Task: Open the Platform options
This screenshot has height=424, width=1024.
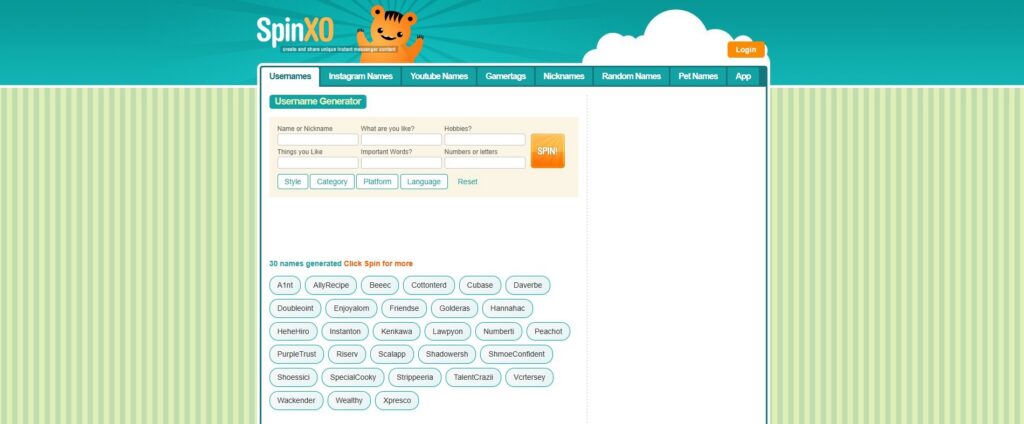Action: pos(377,182)
